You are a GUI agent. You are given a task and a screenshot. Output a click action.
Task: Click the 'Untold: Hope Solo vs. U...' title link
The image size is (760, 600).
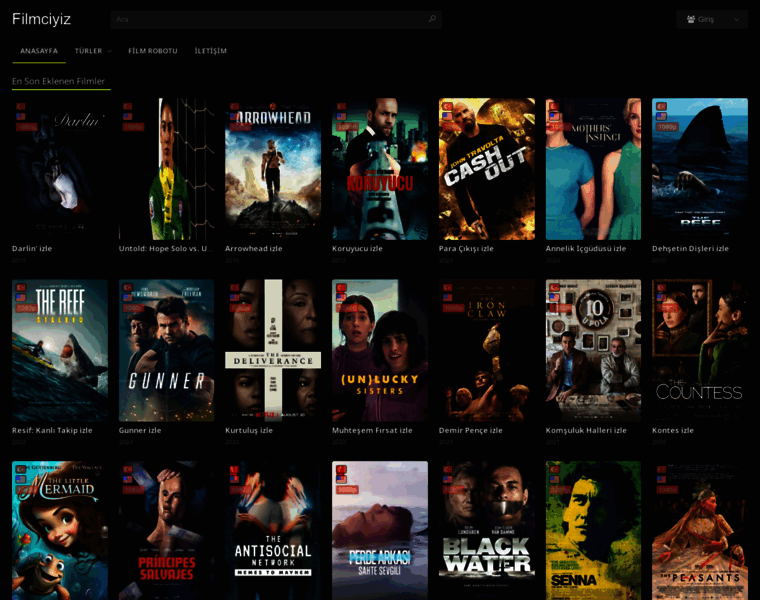tap(166, 249)
